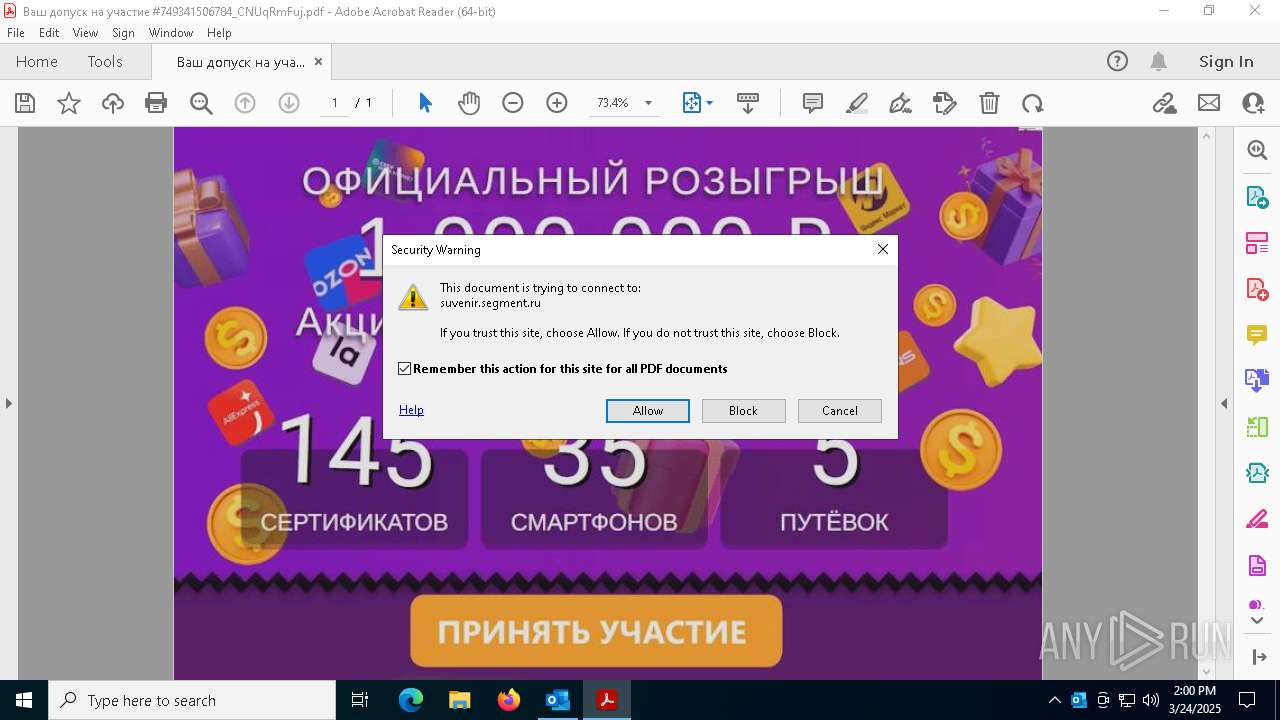The image size is (1280, 720).
Task: Click the Block button
Action: 743,411
